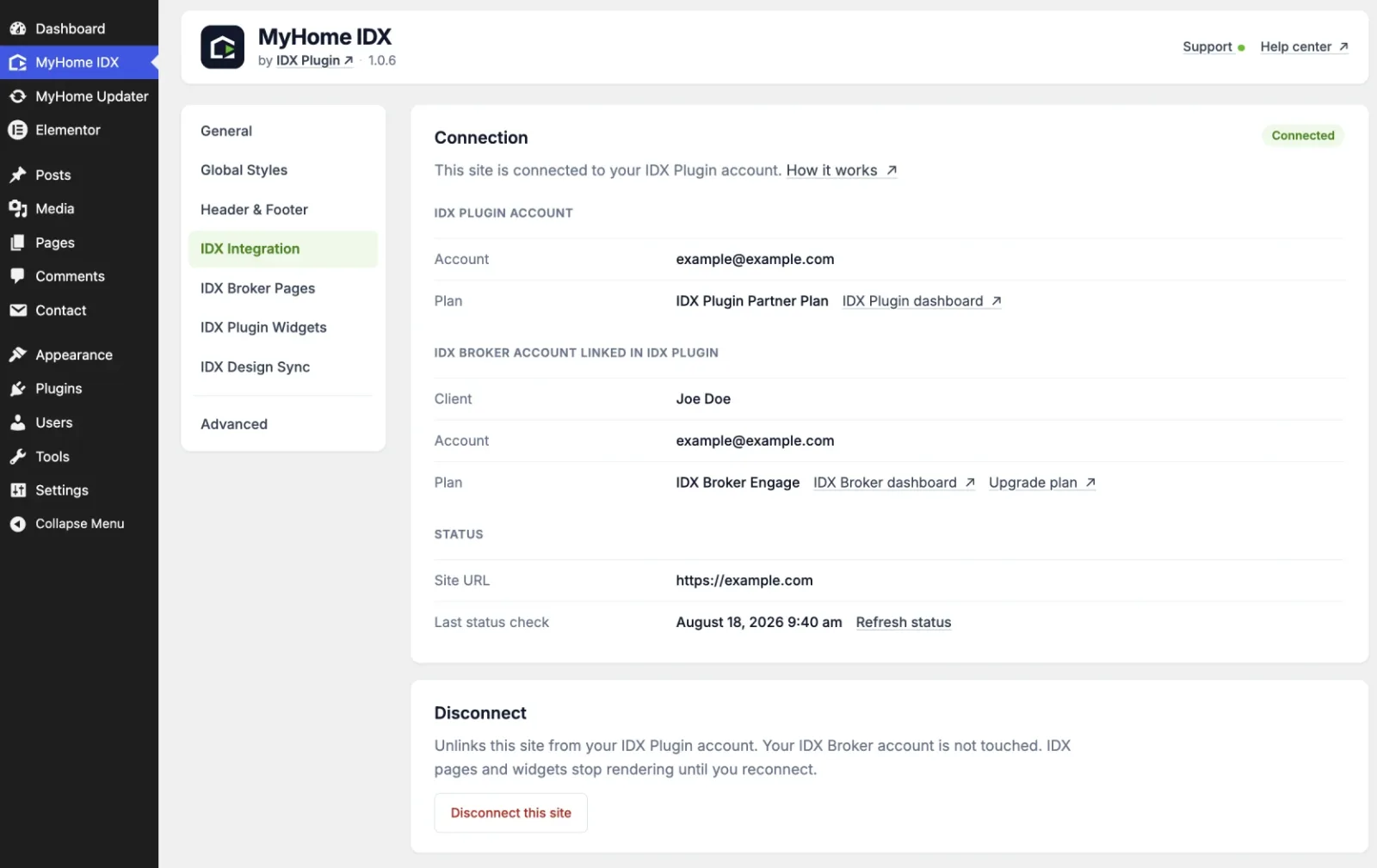Click the How it works arrow icon

[892, 170]
